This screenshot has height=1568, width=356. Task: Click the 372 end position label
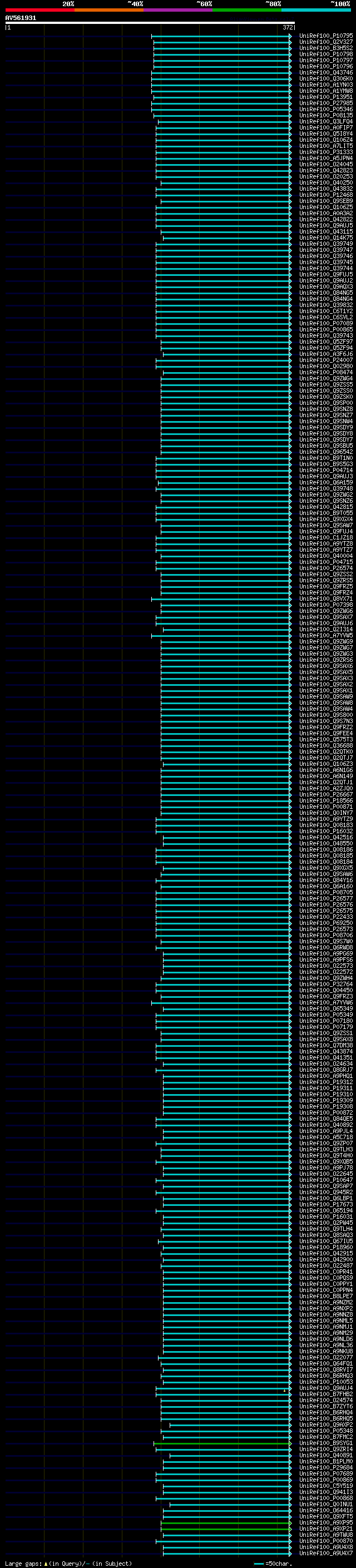coord(288,27)
